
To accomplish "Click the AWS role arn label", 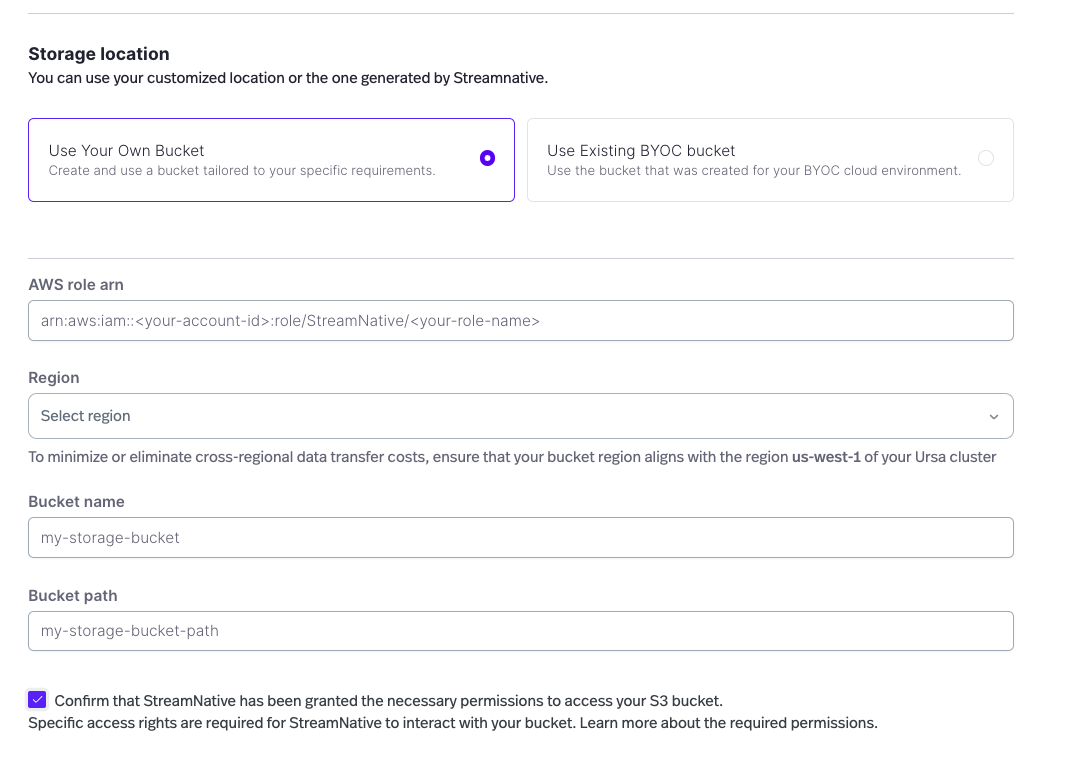I will pos(76,285).
